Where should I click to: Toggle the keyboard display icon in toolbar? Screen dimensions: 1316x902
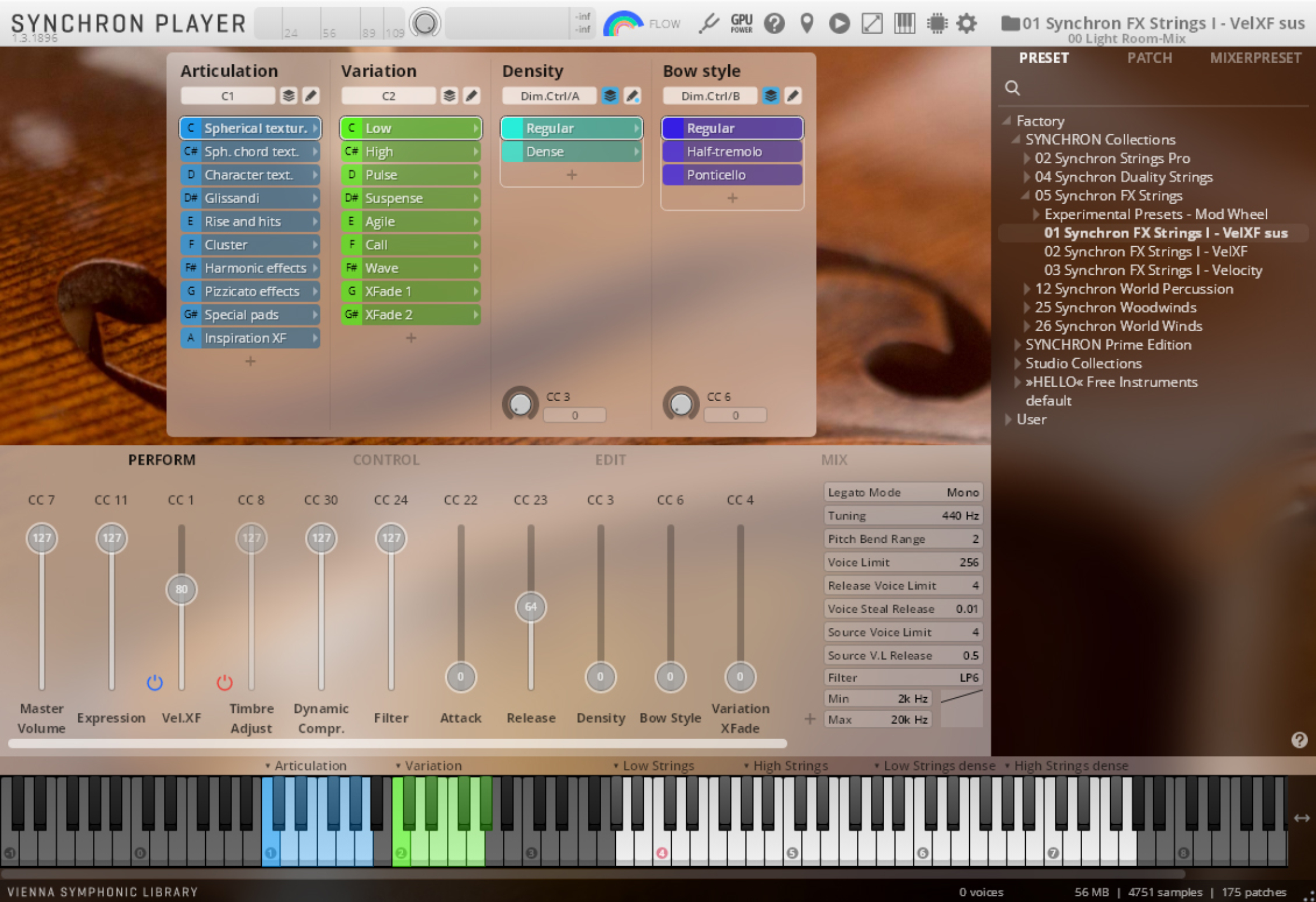904,24
